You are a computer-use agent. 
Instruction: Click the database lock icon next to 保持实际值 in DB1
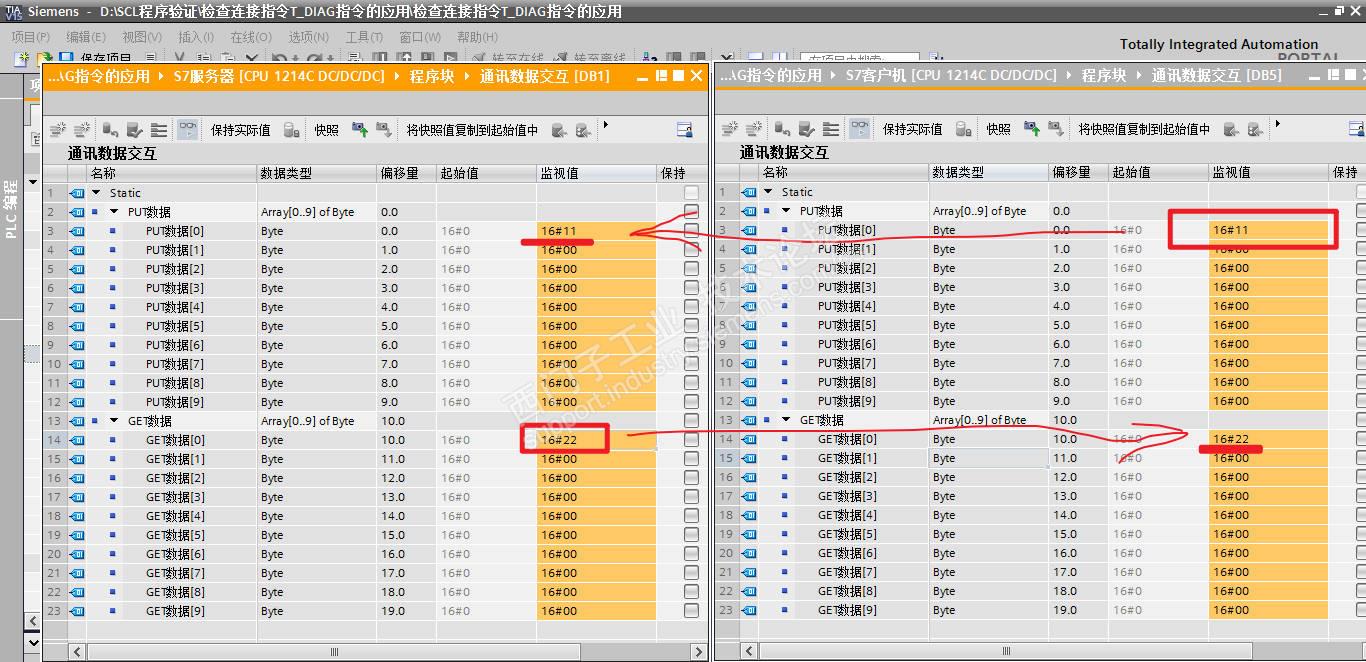292,130
